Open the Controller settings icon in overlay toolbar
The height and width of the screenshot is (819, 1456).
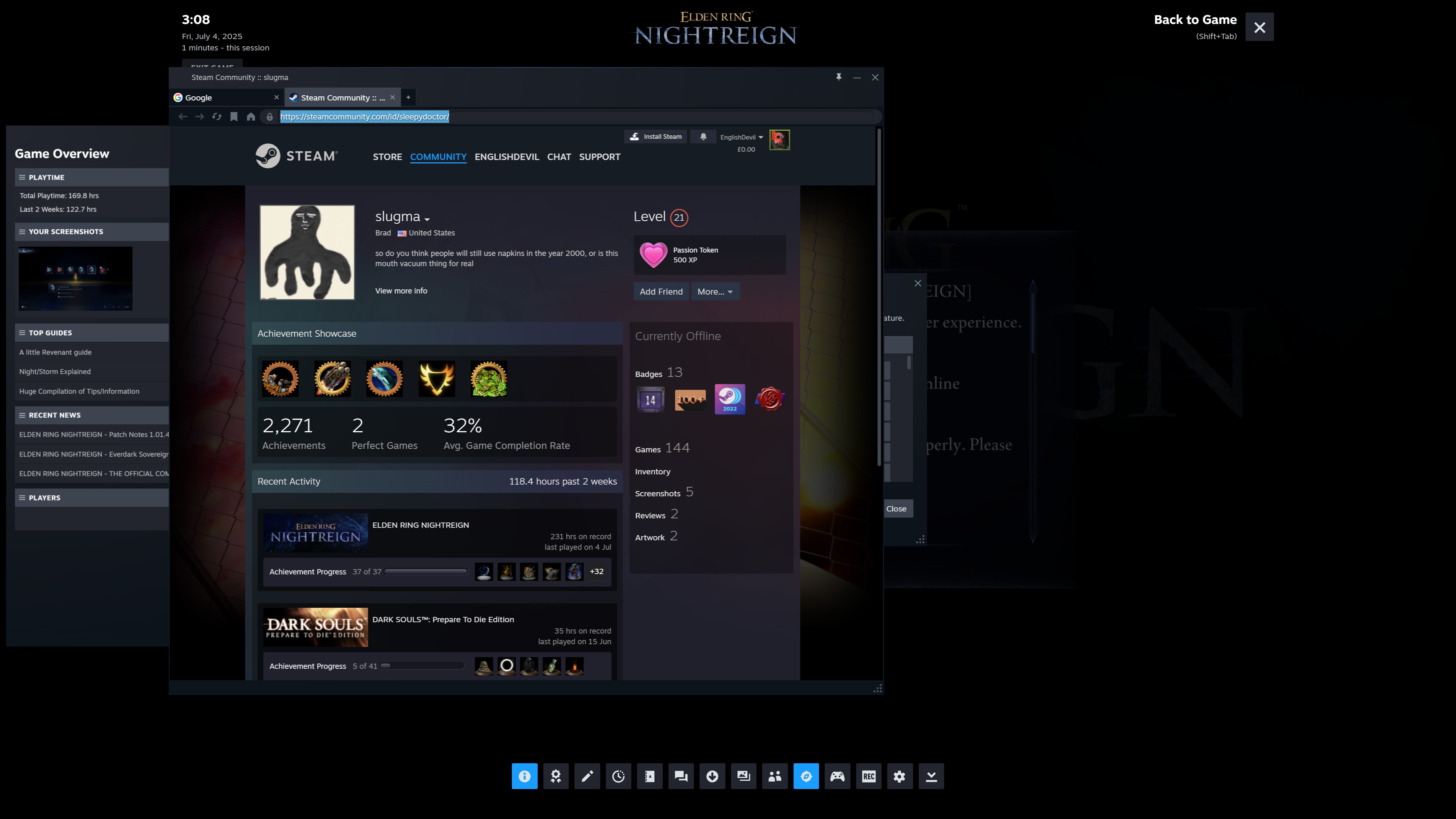837,776
